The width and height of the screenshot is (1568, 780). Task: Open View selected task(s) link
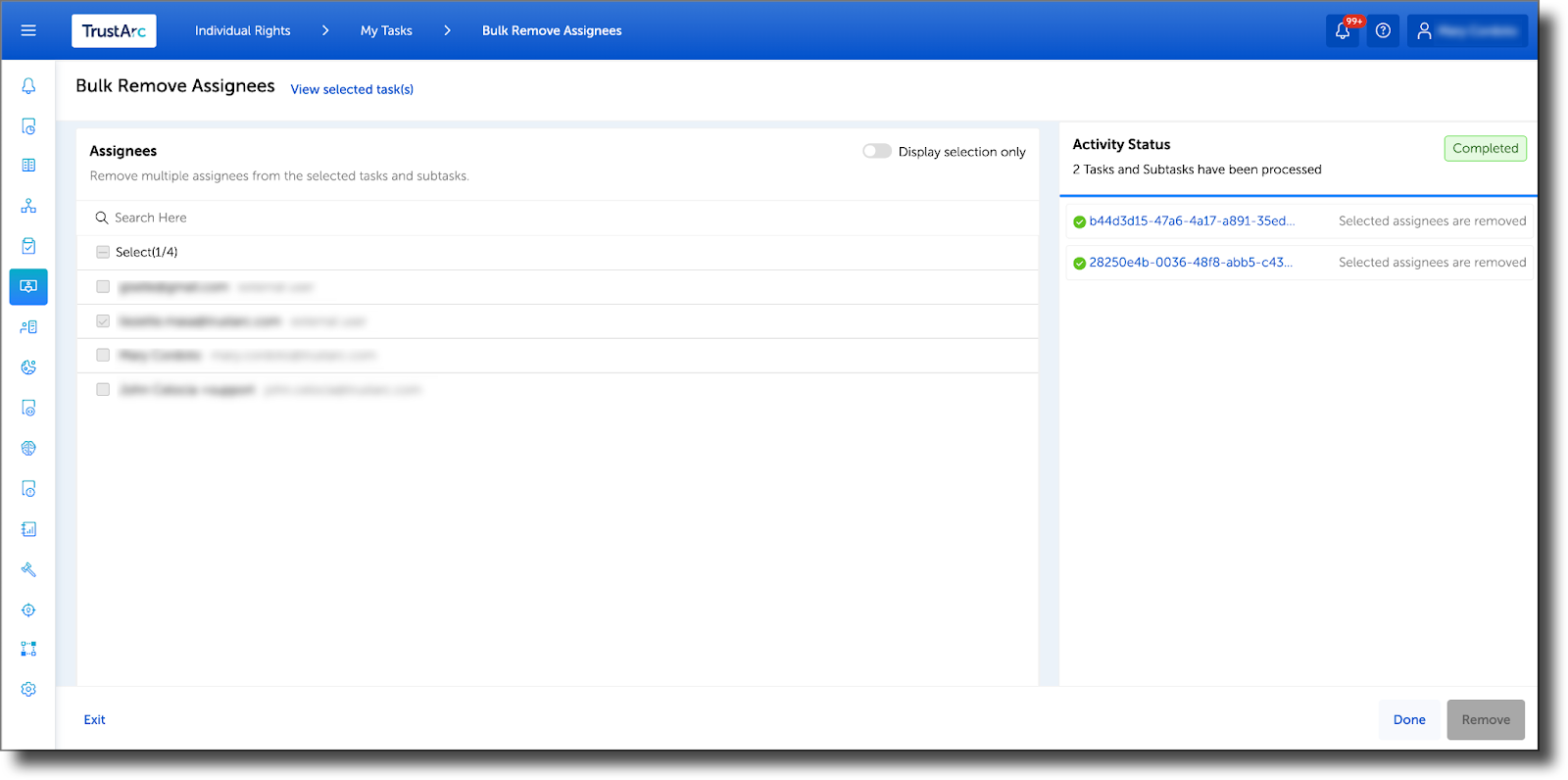click(352, 89)
